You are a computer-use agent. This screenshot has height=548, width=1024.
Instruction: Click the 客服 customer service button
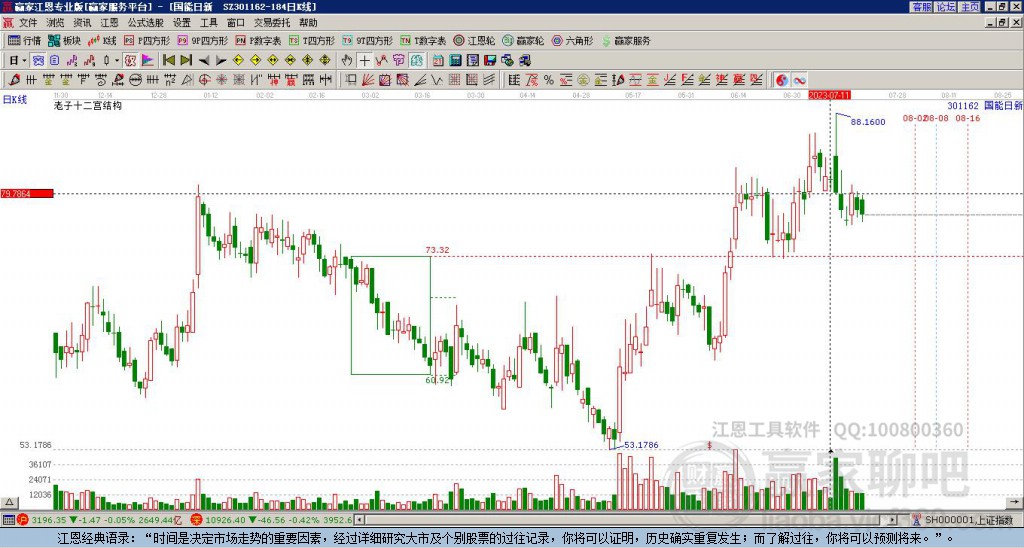[922, 7]
